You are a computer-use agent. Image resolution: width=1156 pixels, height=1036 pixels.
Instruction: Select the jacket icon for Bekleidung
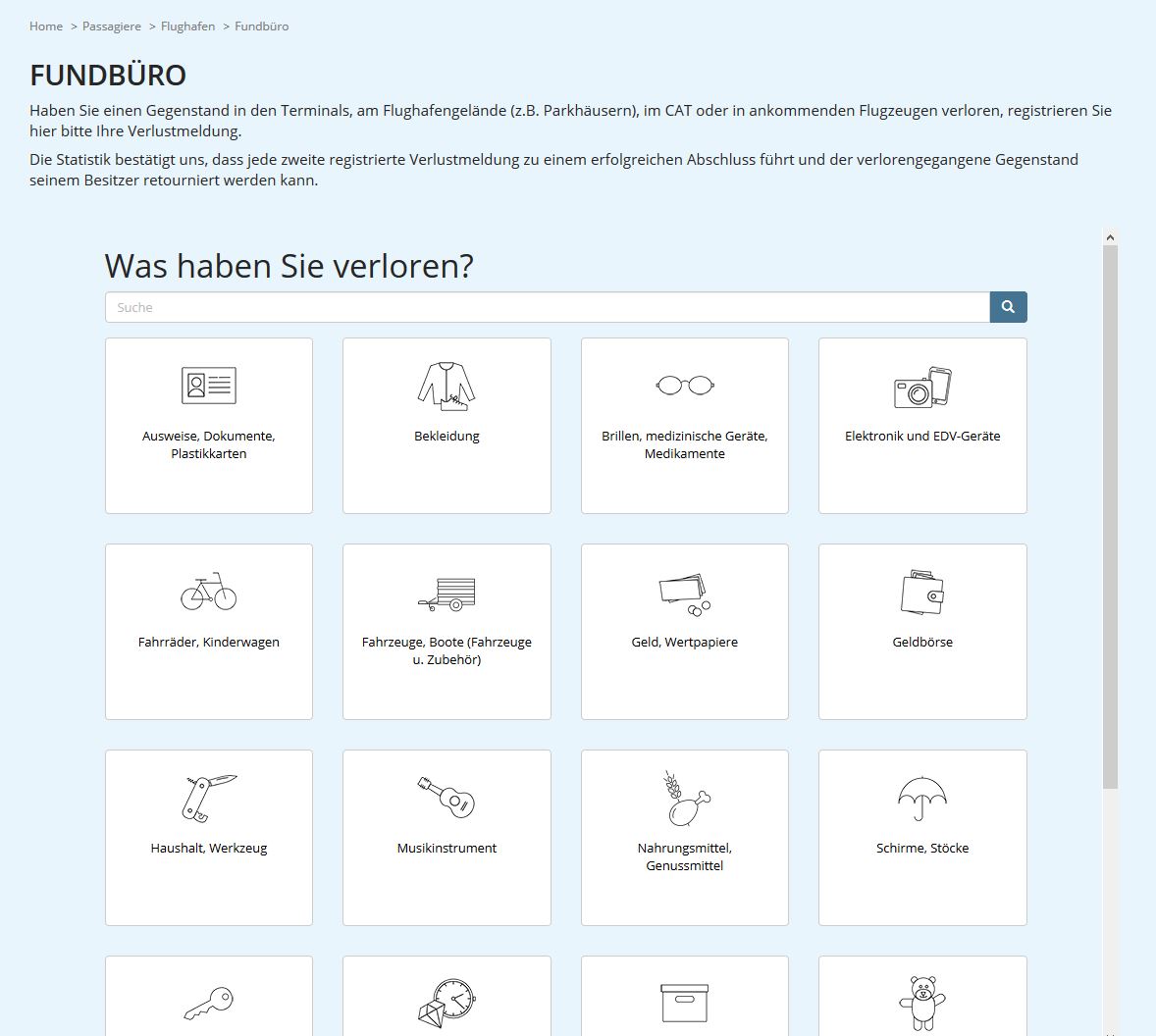pos(447,386)
